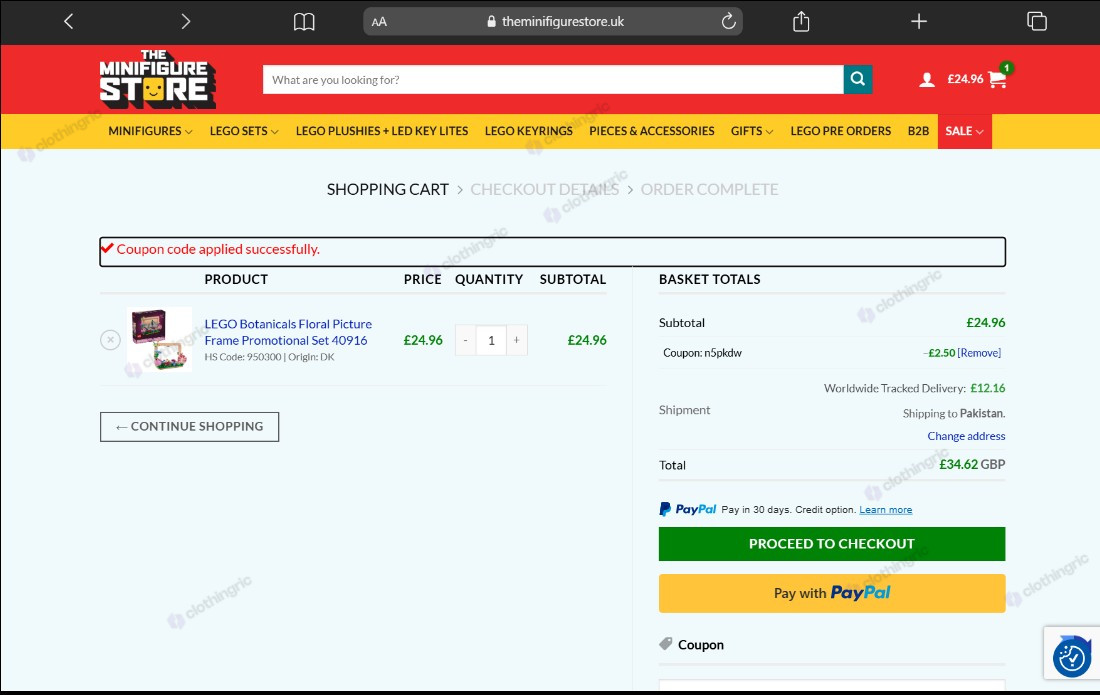
Task: Go back with browser back arrow
Action: pyautogui.click(x=68, y=22)
